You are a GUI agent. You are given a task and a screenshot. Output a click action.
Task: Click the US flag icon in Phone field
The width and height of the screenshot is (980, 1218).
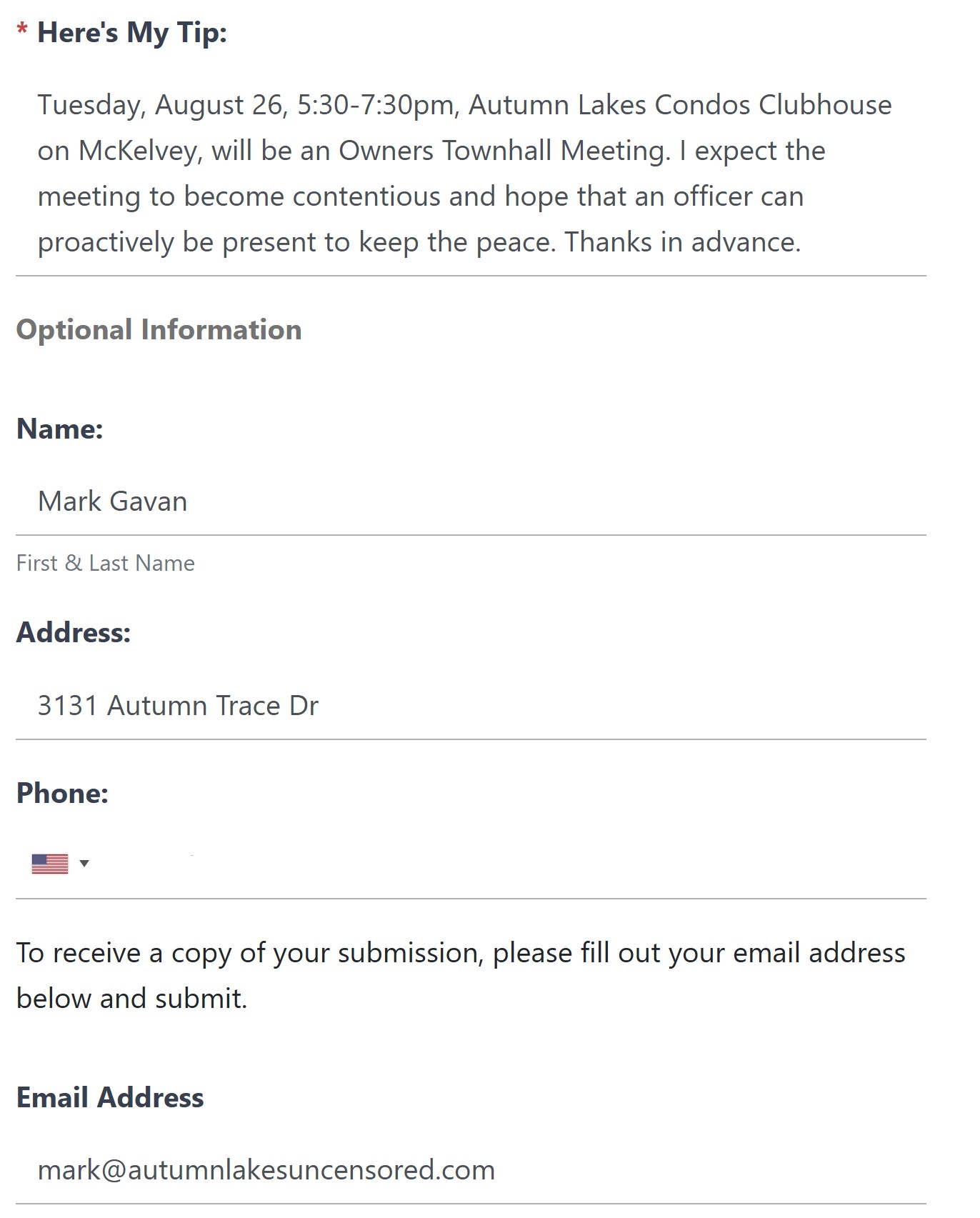click(50, 864)
